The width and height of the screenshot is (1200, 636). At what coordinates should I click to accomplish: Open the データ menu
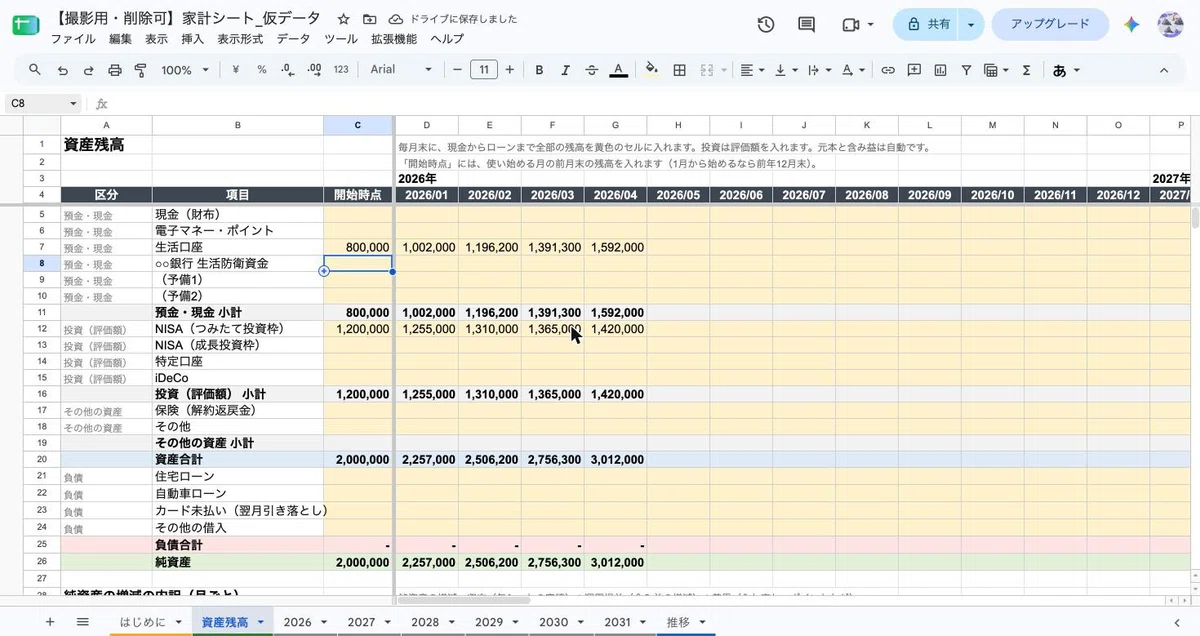pos(293,39)
